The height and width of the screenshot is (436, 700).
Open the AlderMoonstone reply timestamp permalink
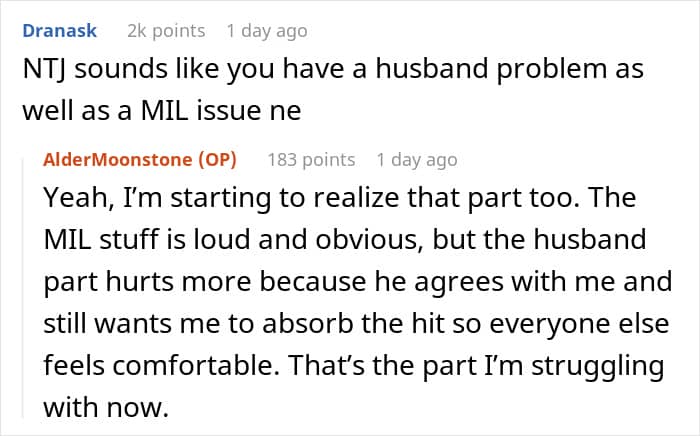[x=417, y=159]
